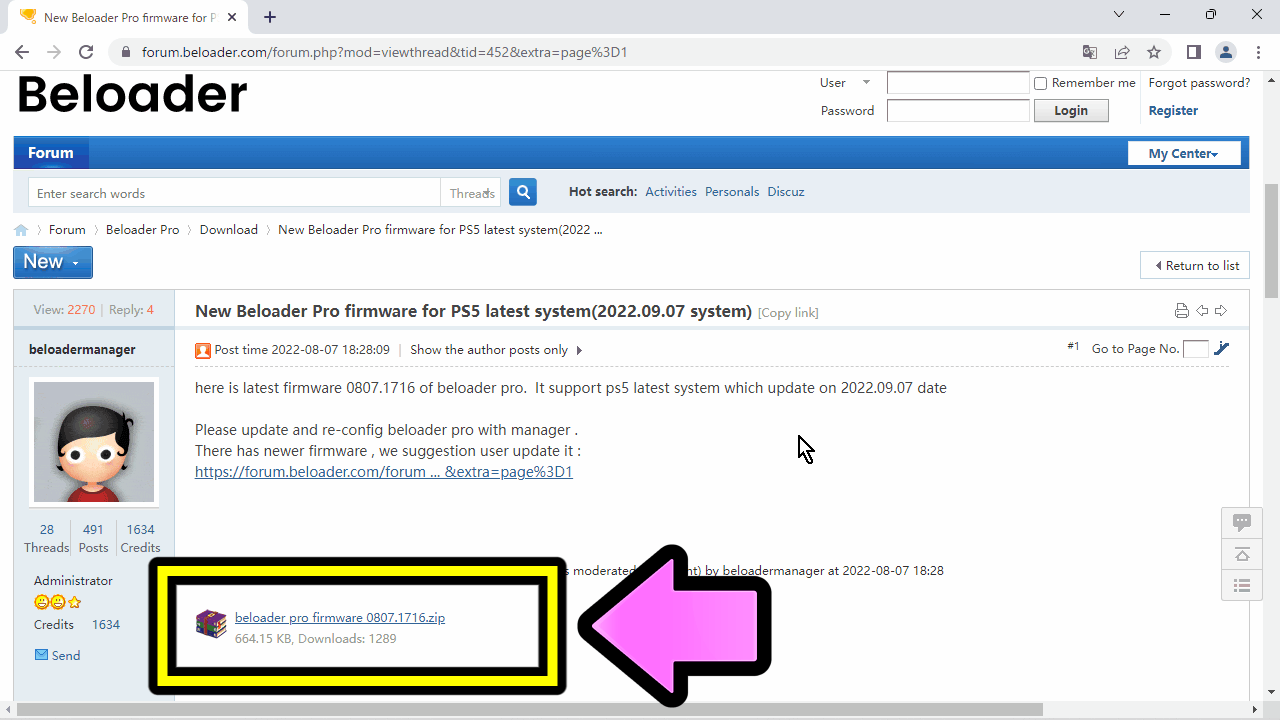The width and height of the screenshot is (1280, 720).
Task: Switch to the Forum tab
Action: pyautogui.click(x=50, y=152)
